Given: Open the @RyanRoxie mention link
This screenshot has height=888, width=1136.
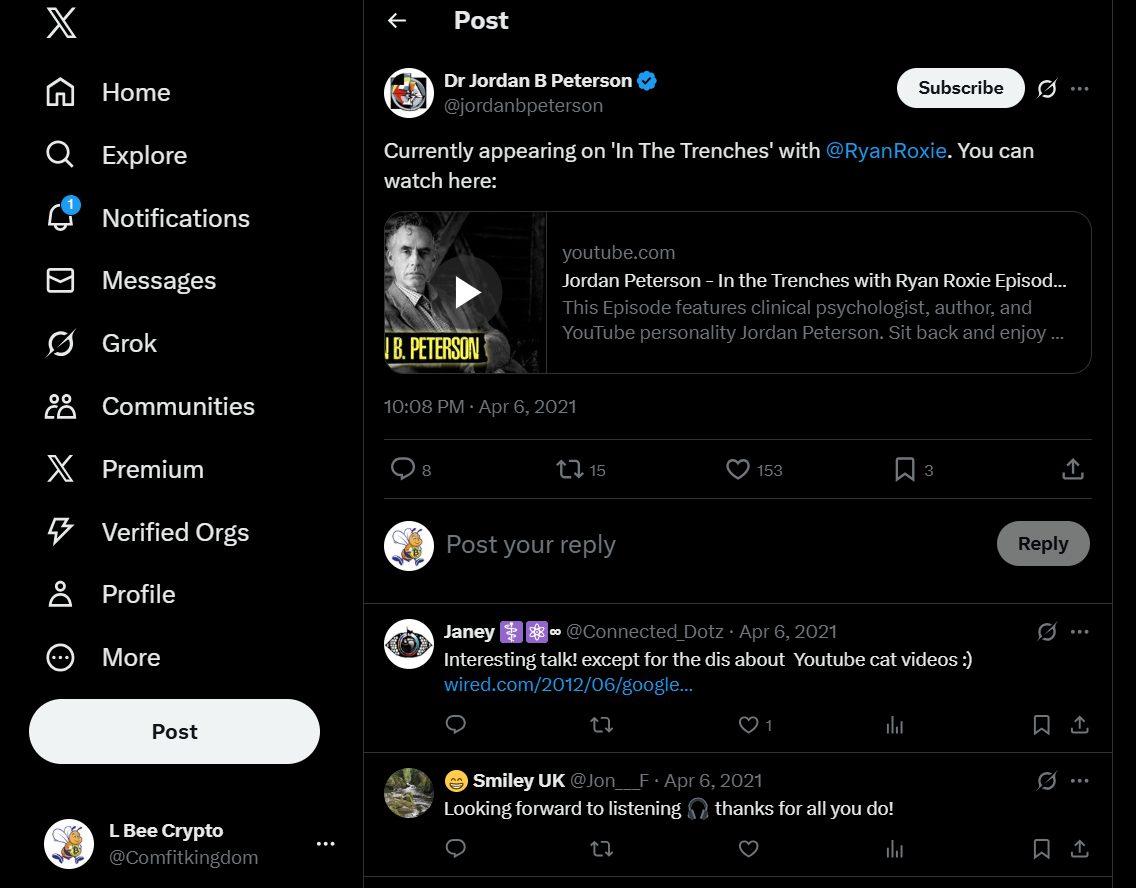Looking at the screenshot, I should point(886,151).
